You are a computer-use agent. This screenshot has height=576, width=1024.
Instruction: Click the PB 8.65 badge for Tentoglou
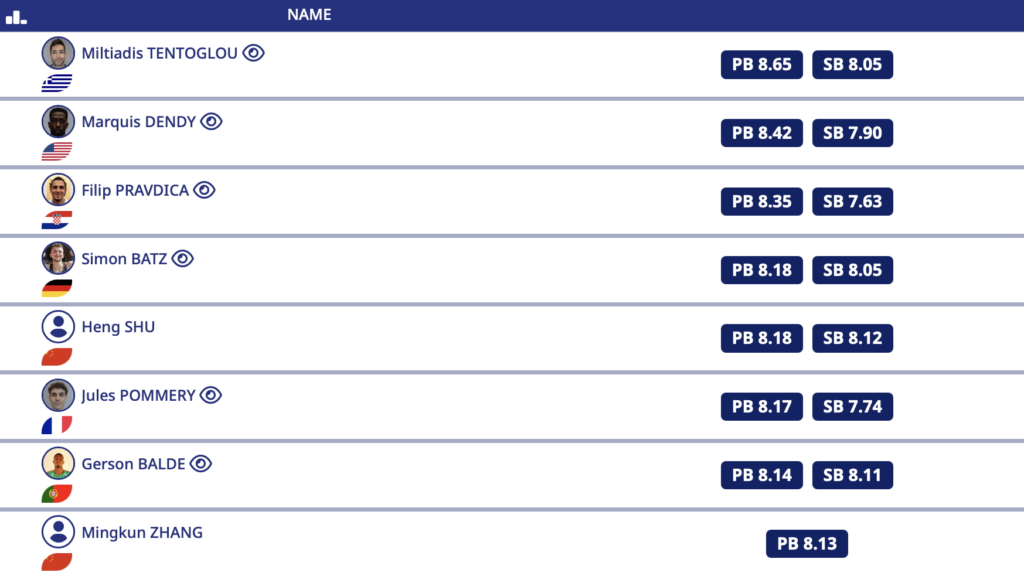point(761,65)
